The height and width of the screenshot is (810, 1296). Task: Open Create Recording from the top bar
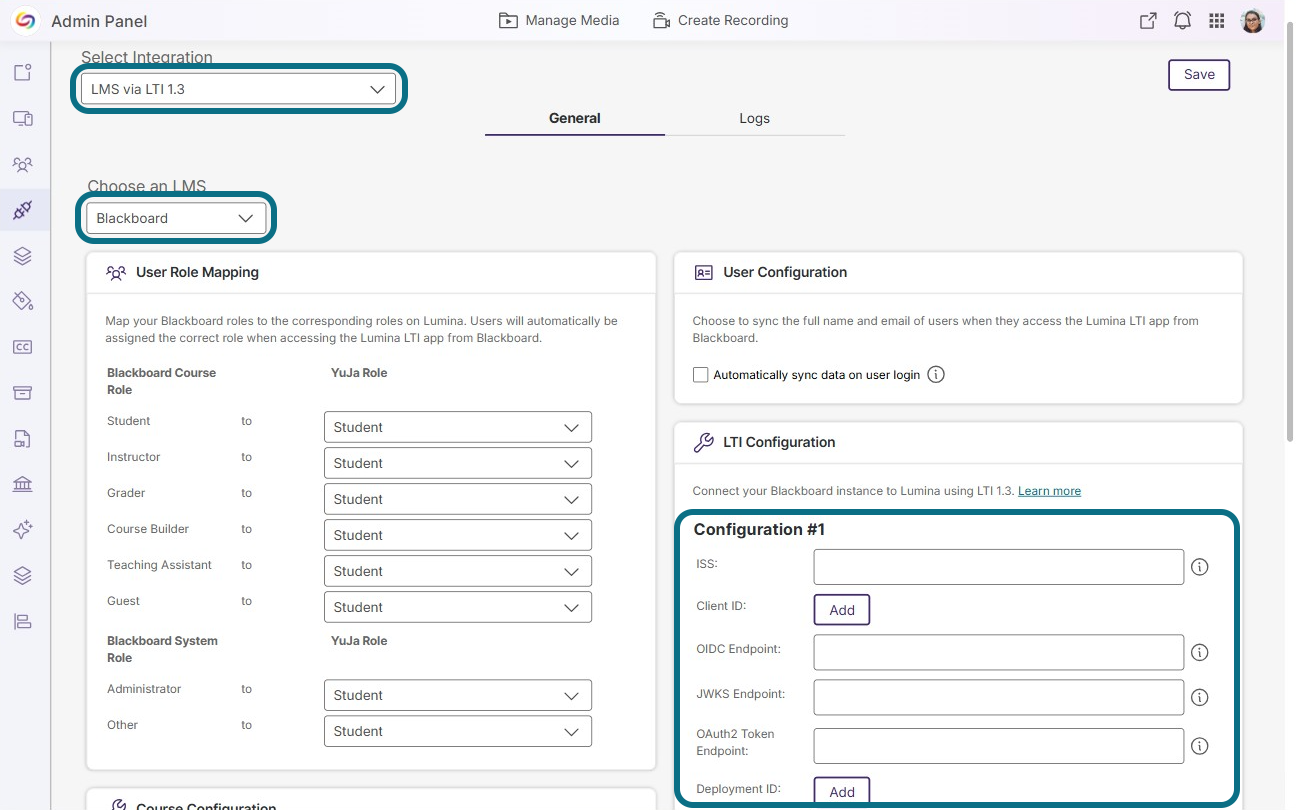(x=720, y=20)
